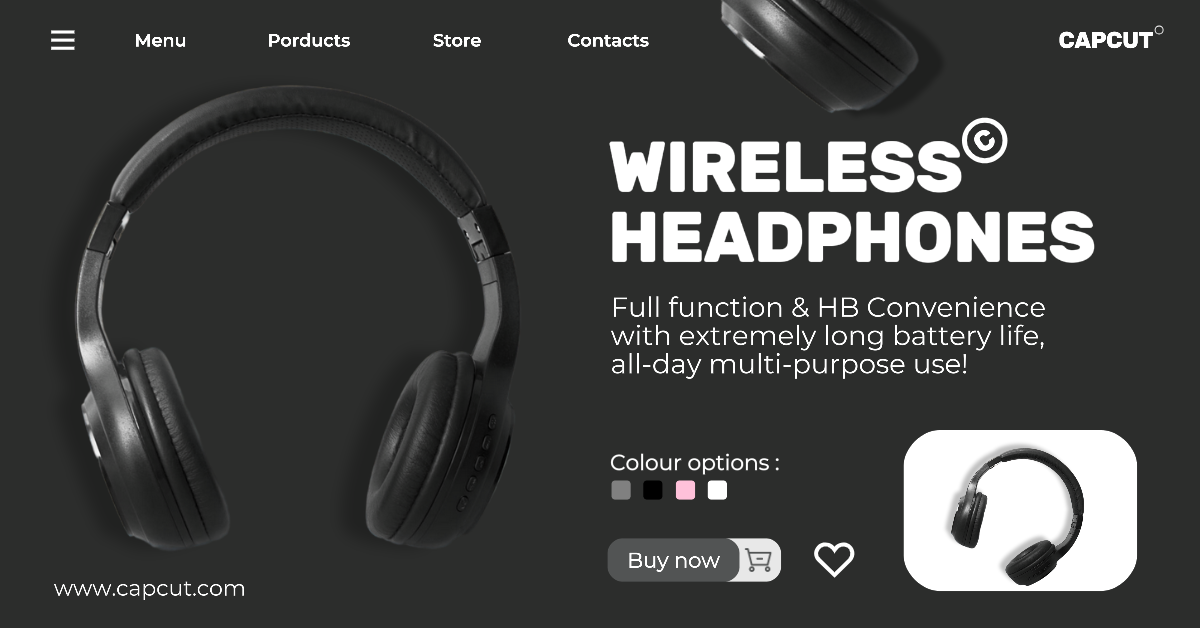Screen dimensions: 1200x628
Task: Go to the Porducts navigation item
Action: click(309, 41)
